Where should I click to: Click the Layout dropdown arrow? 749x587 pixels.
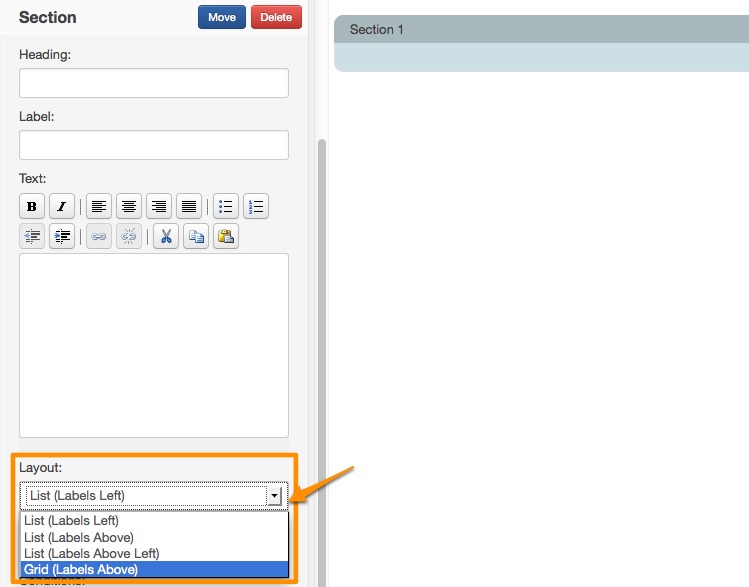click(x=273, y=495)
